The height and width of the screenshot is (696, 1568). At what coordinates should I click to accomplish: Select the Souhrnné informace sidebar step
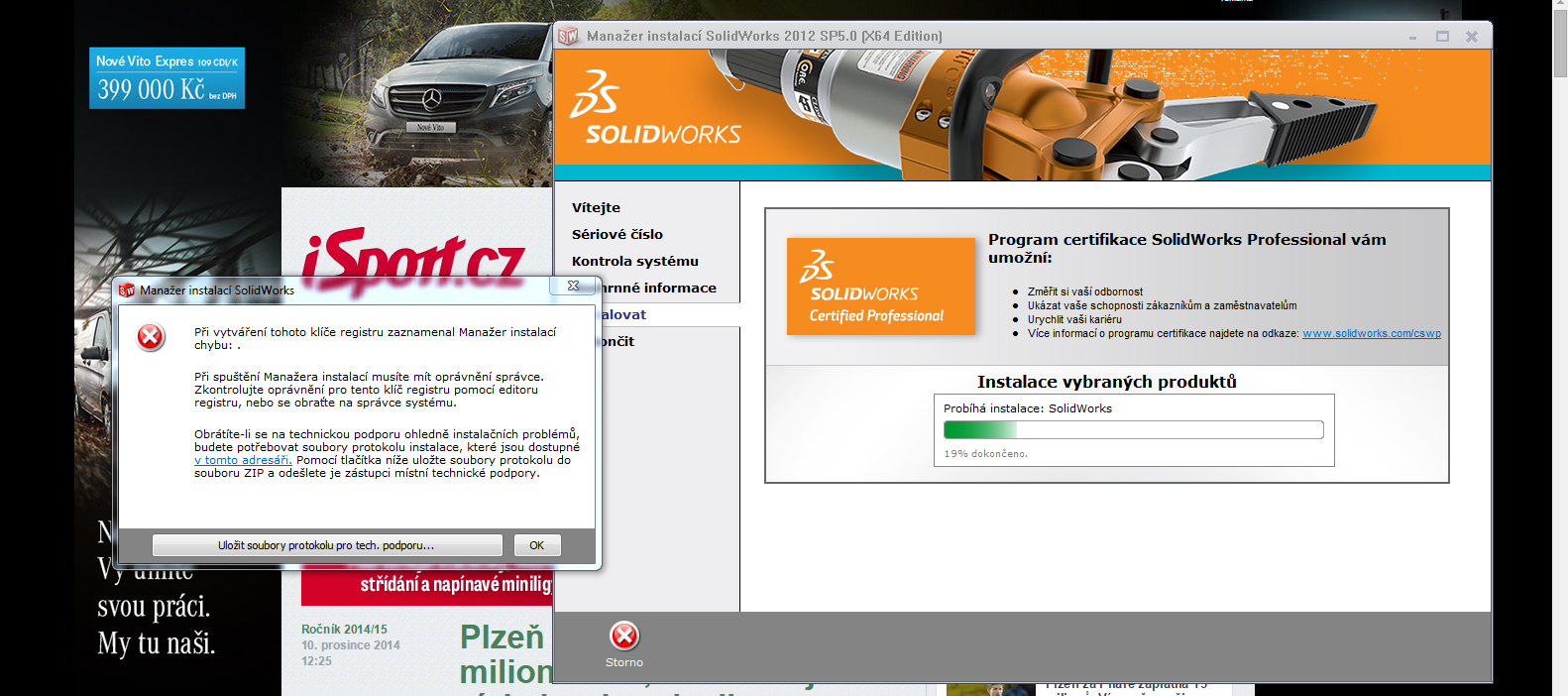point(659,288)
